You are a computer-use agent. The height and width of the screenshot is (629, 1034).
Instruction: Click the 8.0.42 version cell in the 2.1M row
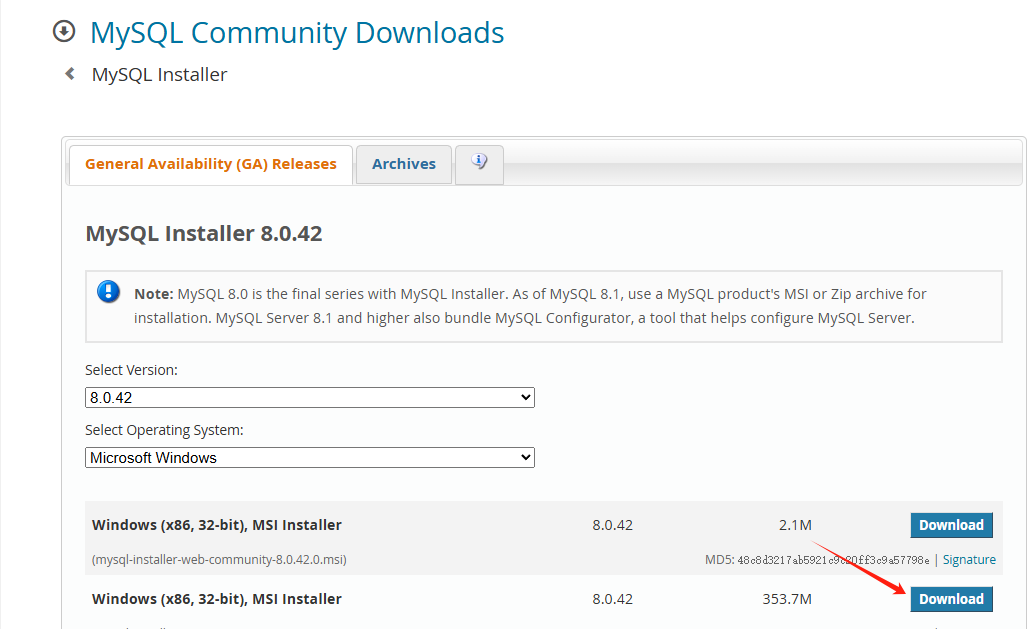(613, 525)
